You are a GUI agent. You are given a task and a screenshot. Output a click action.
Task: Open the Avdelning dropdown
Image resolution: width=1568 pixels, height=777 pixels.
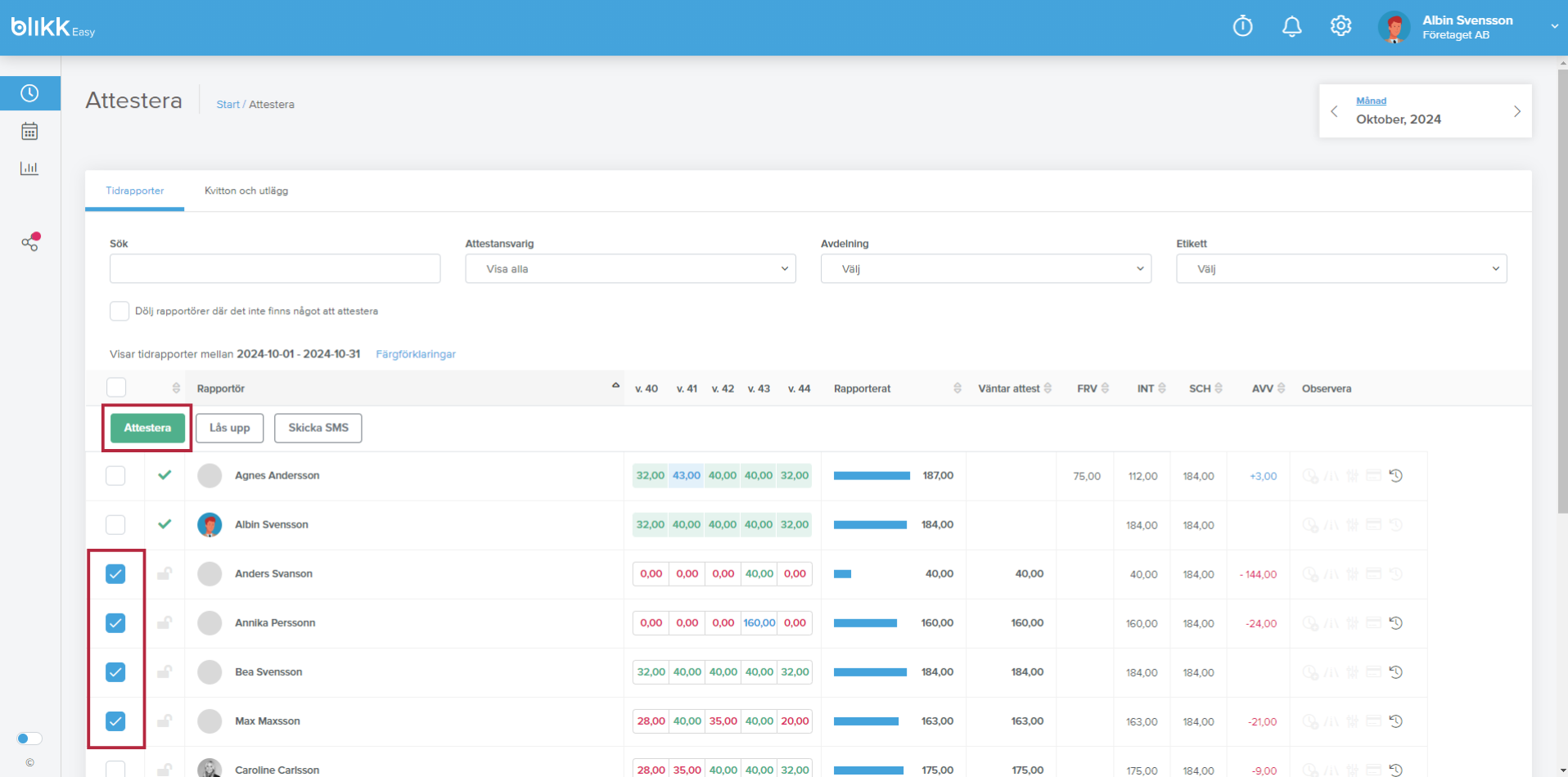986,268
